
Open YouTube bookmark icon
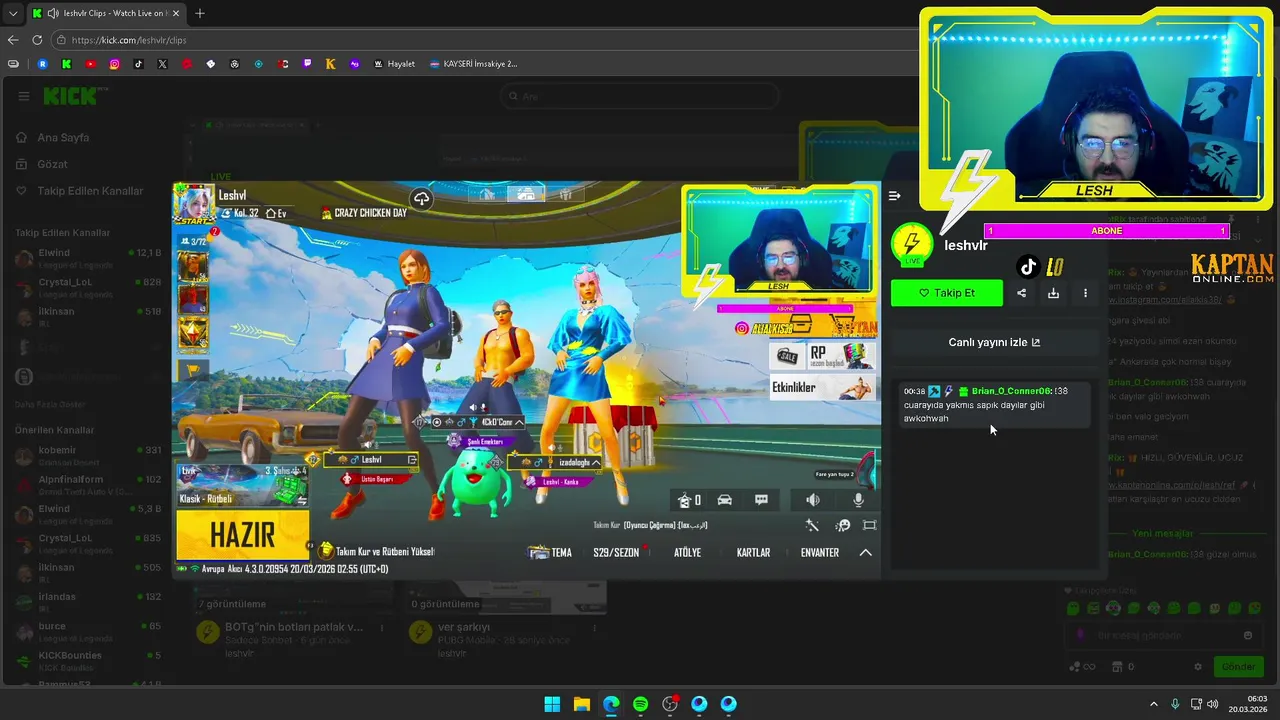tap(91, 64)
